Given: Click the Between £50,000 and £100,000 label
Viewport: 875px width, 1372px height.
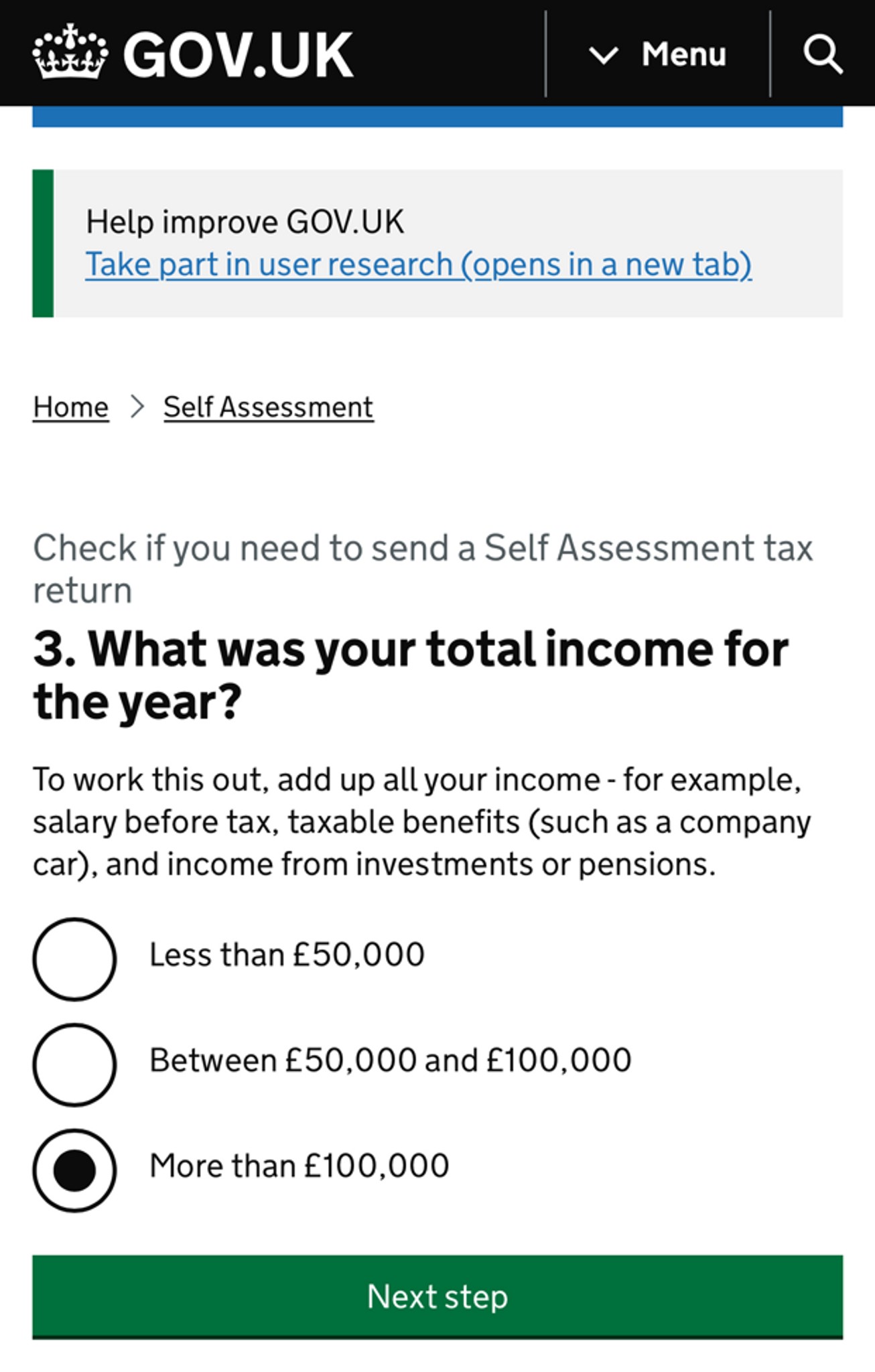Looking at the screenshot, I should pyautogui.click(x=391, y=1060).
